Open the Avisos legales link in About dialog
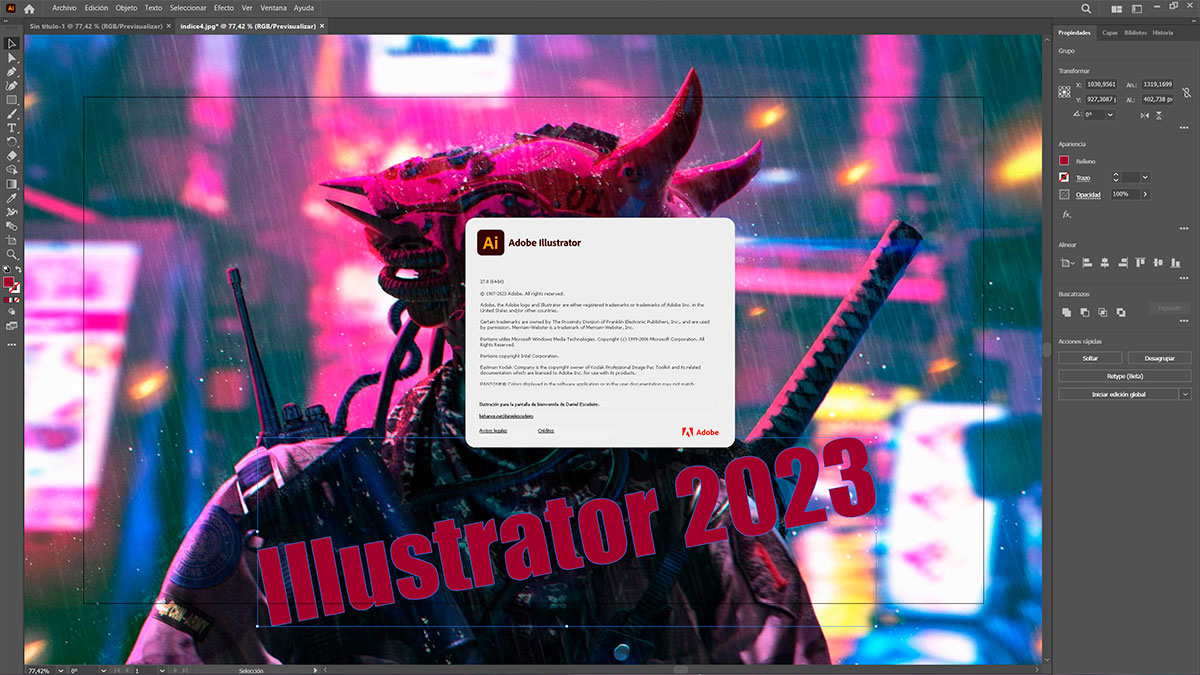The image size is (1200, 675). click(x=493, y=430)
